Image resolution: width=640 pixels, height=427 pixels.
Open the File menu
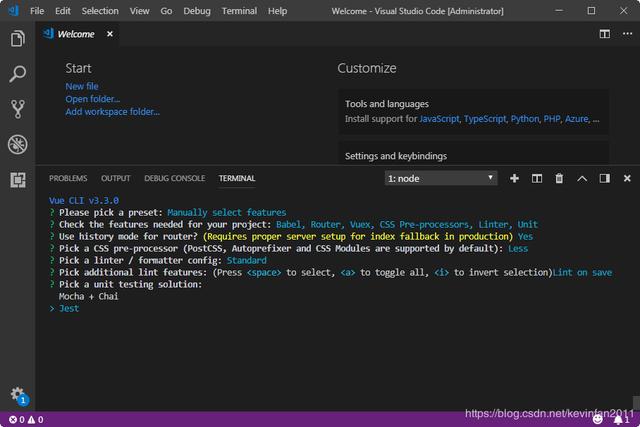coord(37,11)
